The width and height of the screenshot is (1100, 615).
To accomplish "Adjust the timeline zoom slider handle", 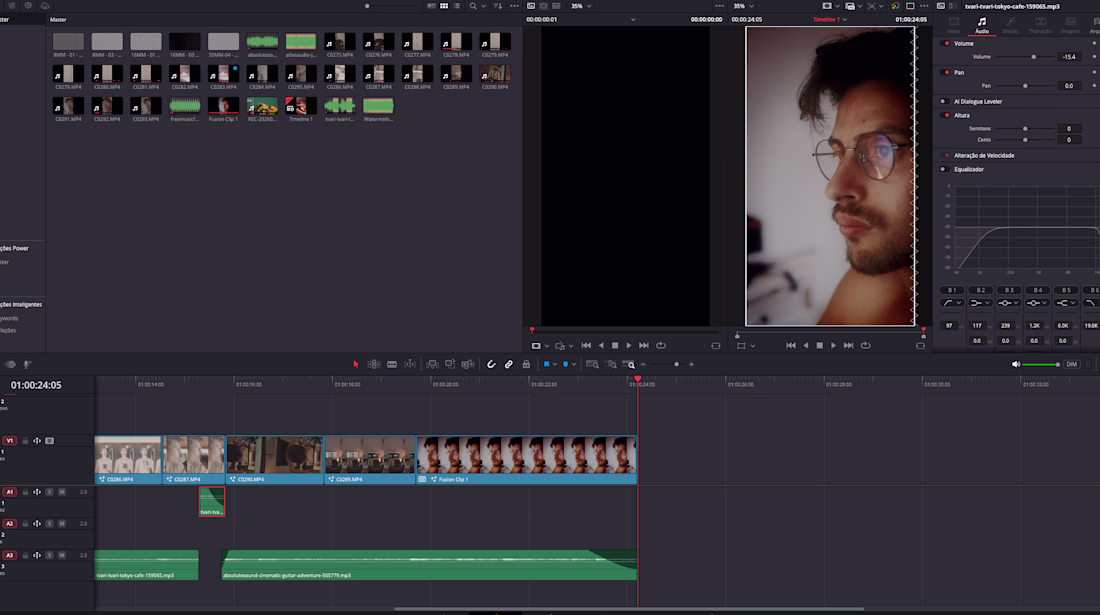I will click(x=676, y=365).
